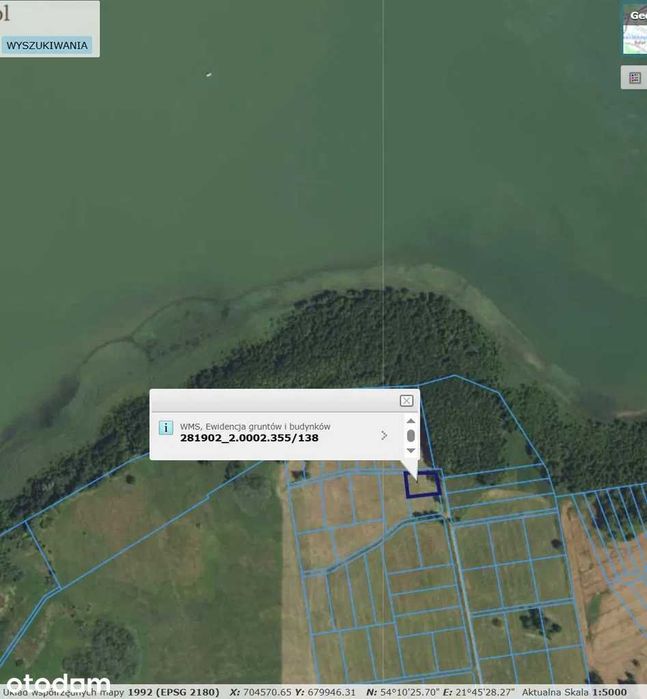The width and height of the screenshot is (647, 699).
Task: Expand parcel details with the right chevron
Action: pyautogui.click(x=384, y=435)
